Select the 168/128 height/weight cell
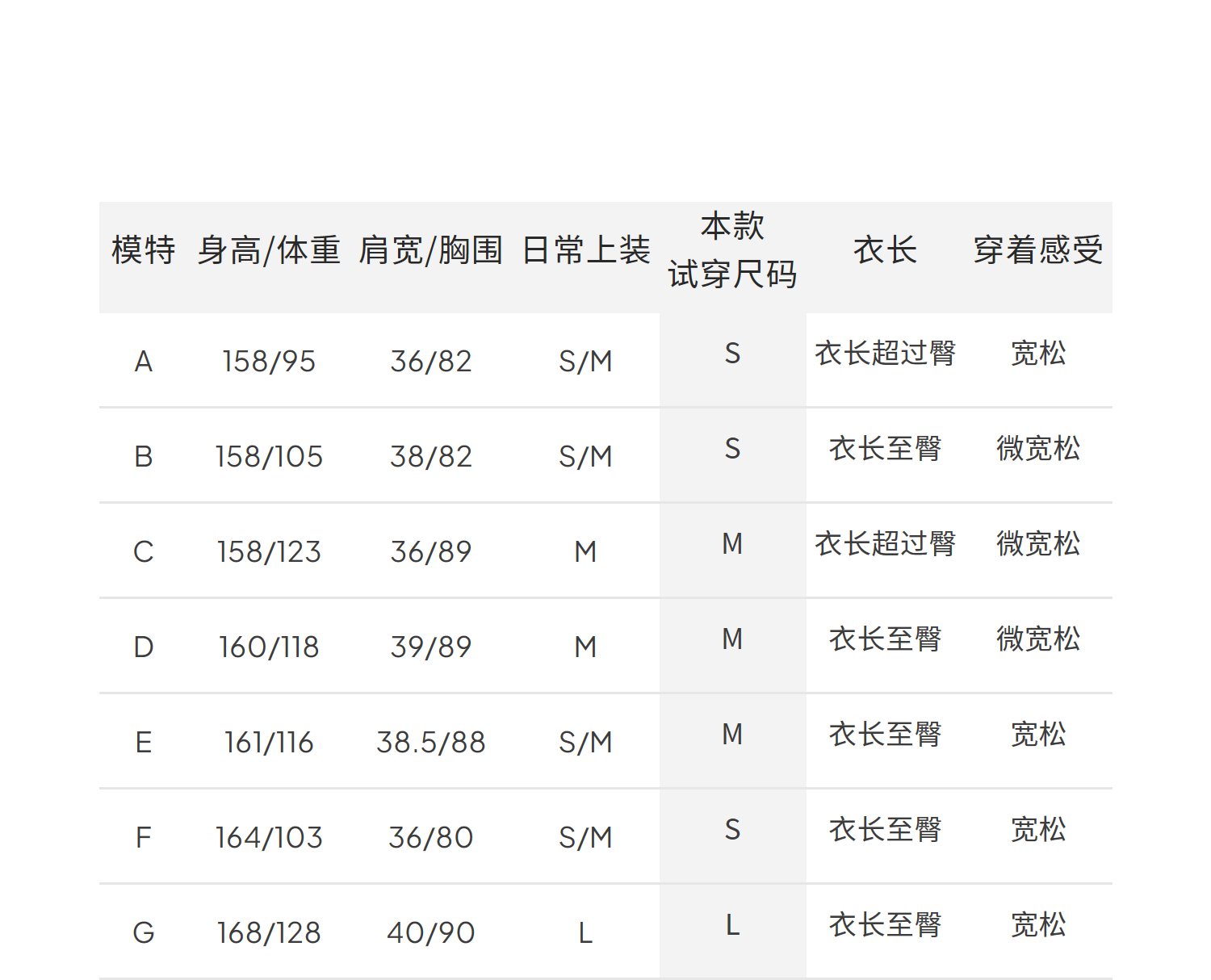 [x=269, y=932]
